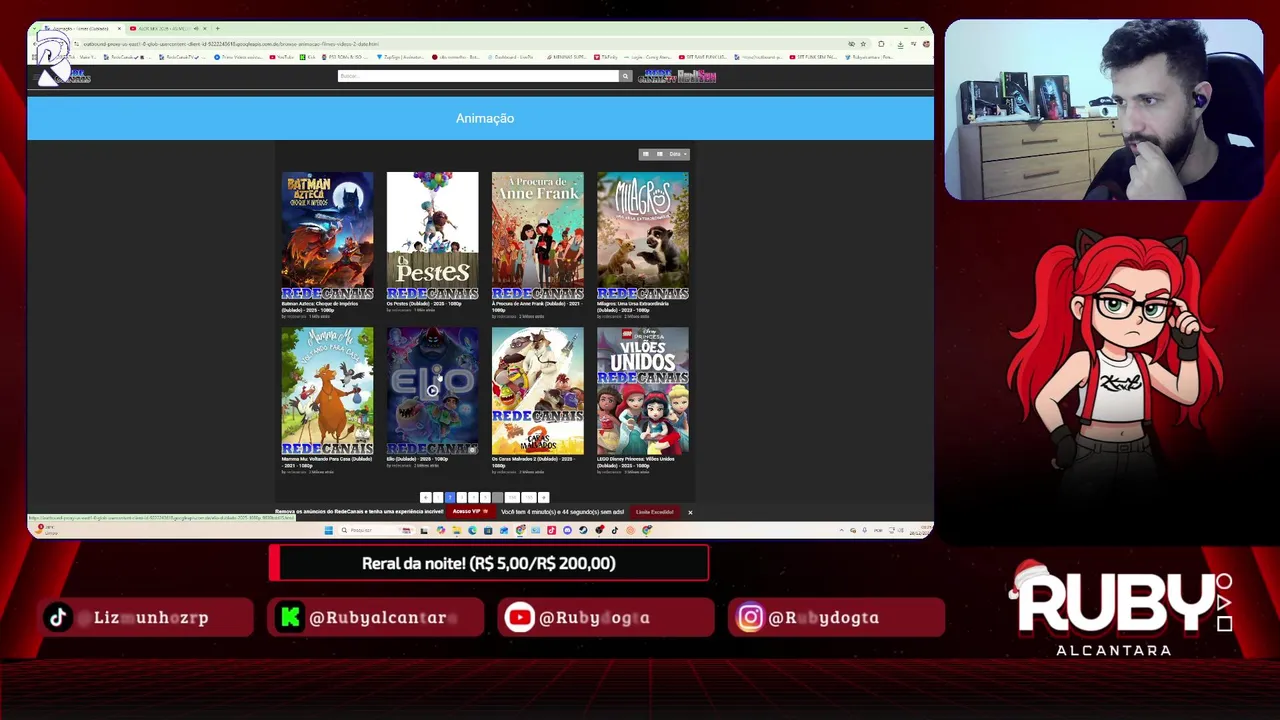Open the YouTube bookmark in bookmarks bar
This screenshot has width=1280, height=720.
click(x=281, y=57)
